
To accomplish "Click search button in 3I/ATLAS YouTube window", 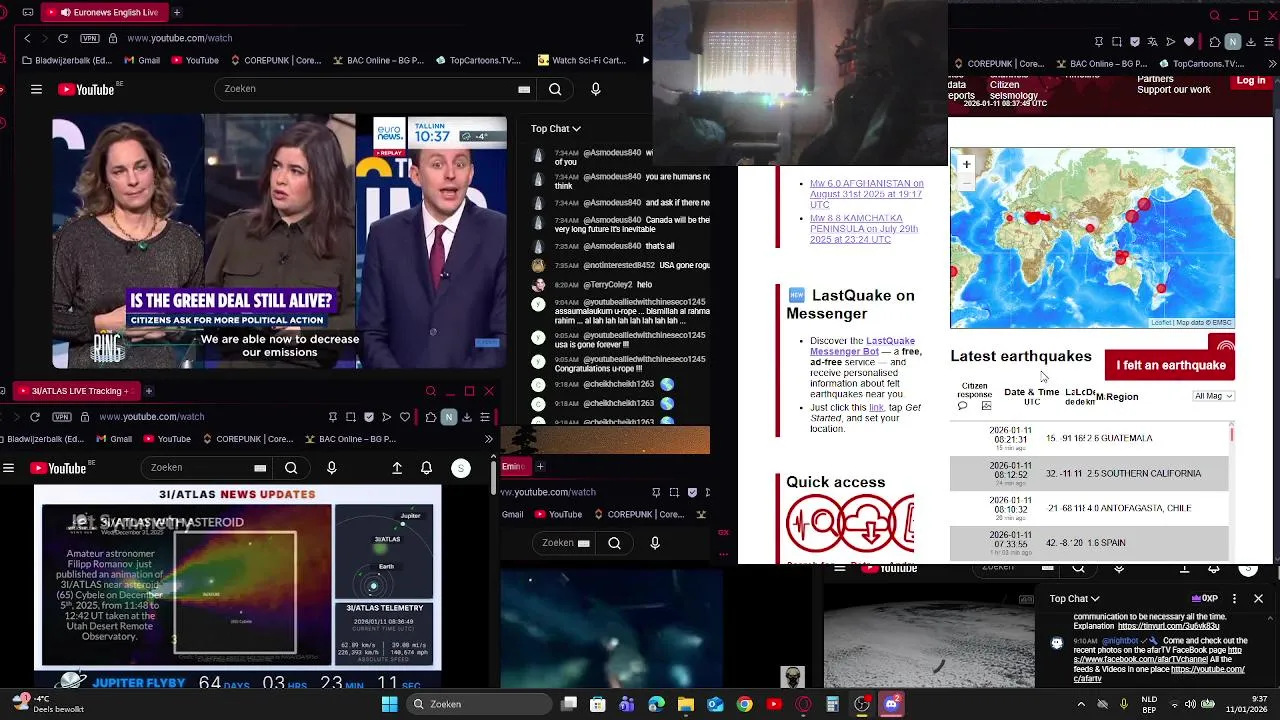I will (x=291, y=468).
